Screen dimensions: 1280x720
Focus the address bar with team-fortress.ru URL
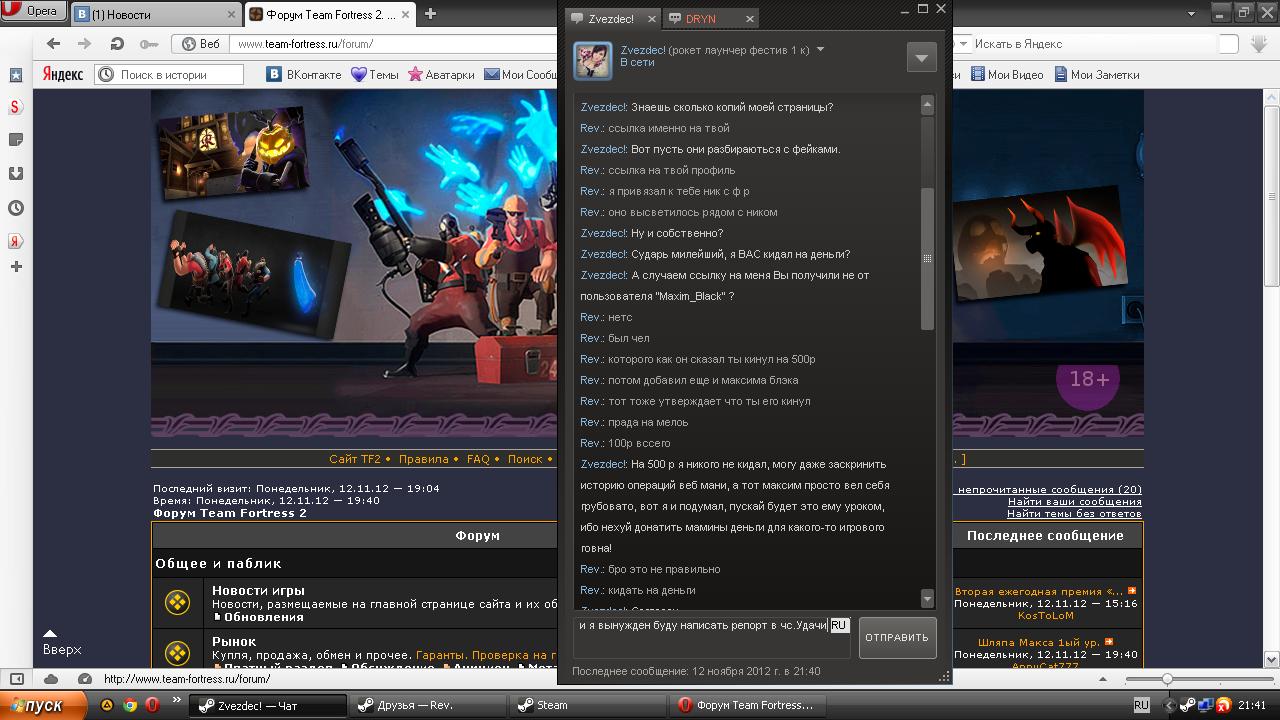click(395, 44)
